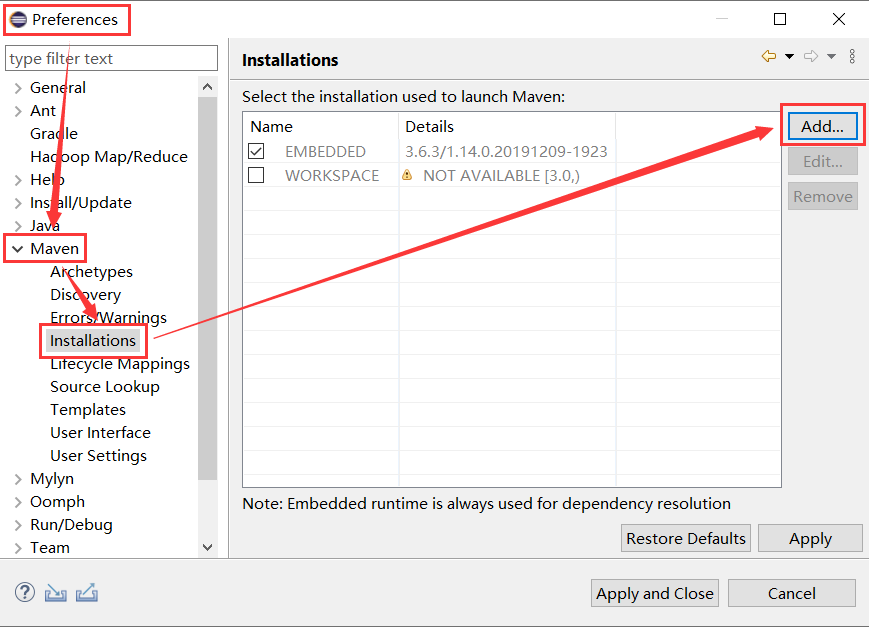
Task: Expand the Install/Update tree node
Action: (x=18, y=203)
